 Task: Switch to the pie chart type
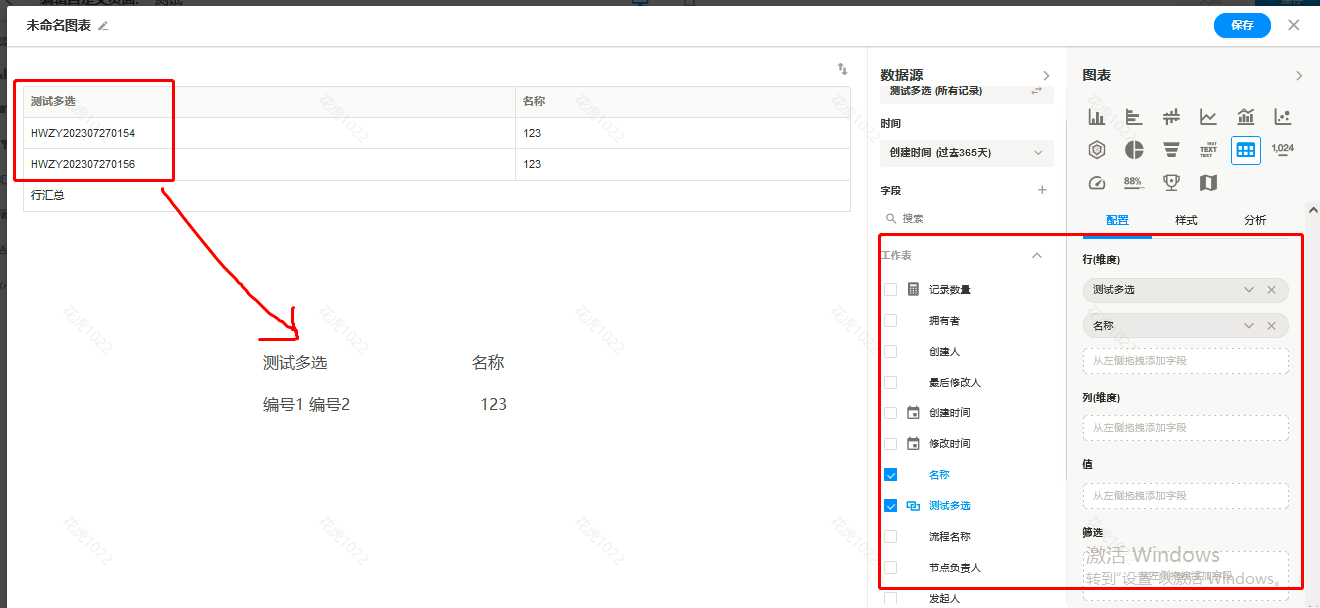click(x=1134, y=149)
